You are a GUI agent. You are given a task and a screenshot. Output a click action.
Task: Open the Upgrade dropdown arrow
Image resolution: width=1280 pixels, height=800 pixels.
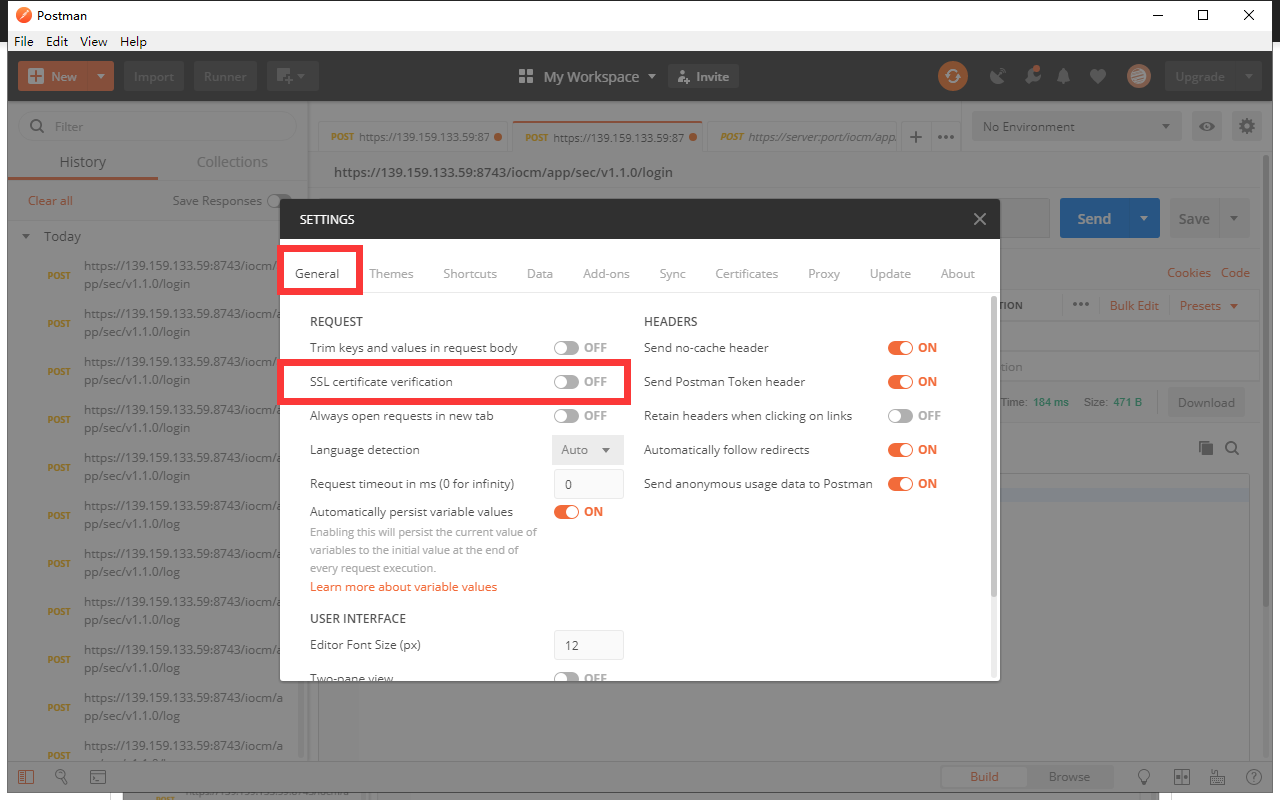coord(1248,76)
